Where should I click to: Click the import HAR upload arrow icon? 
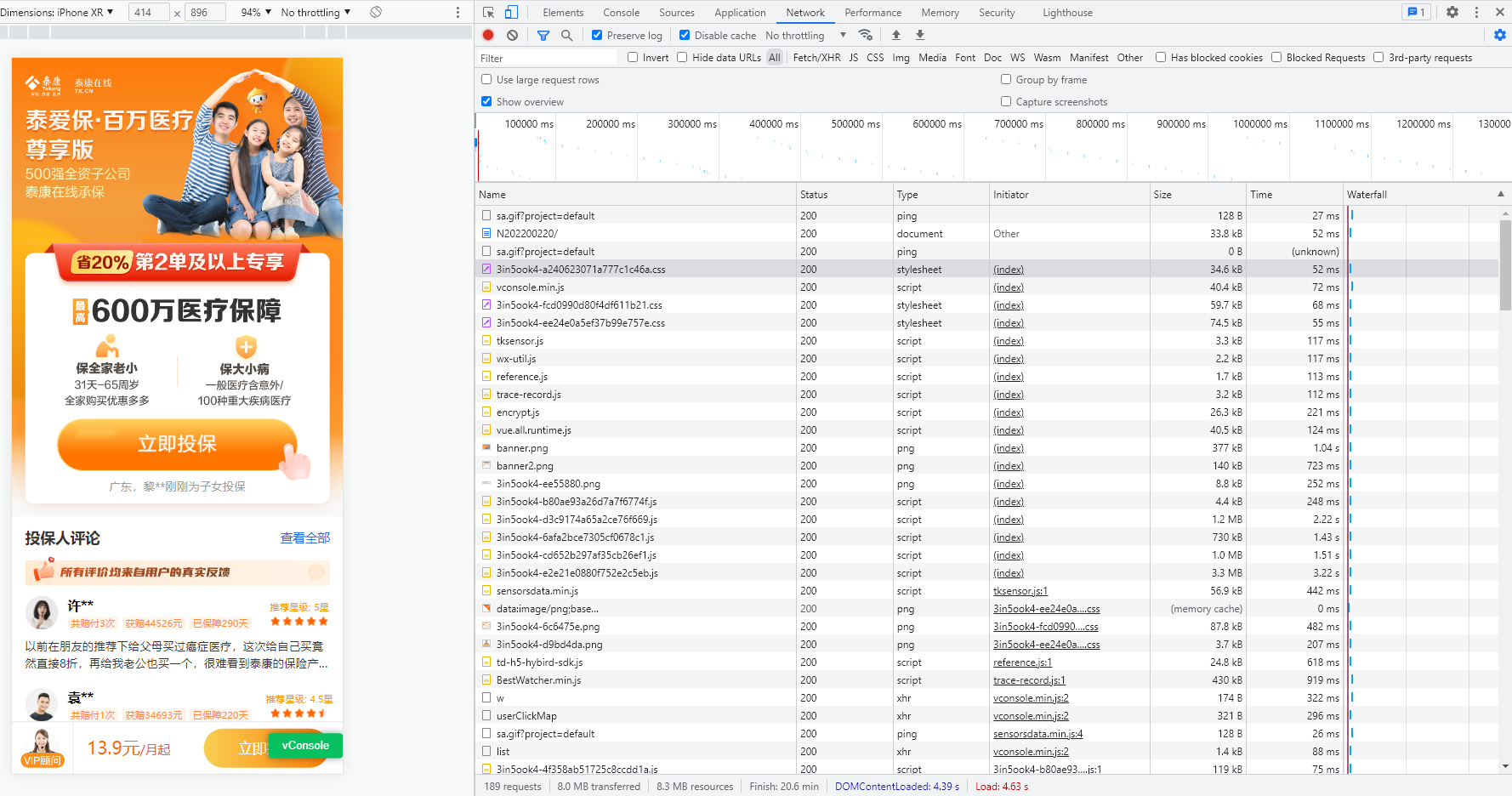[x=895, y=35]
